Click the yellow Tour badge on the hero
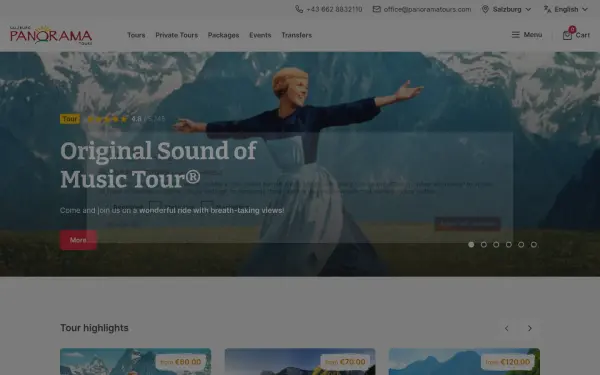 70,119
